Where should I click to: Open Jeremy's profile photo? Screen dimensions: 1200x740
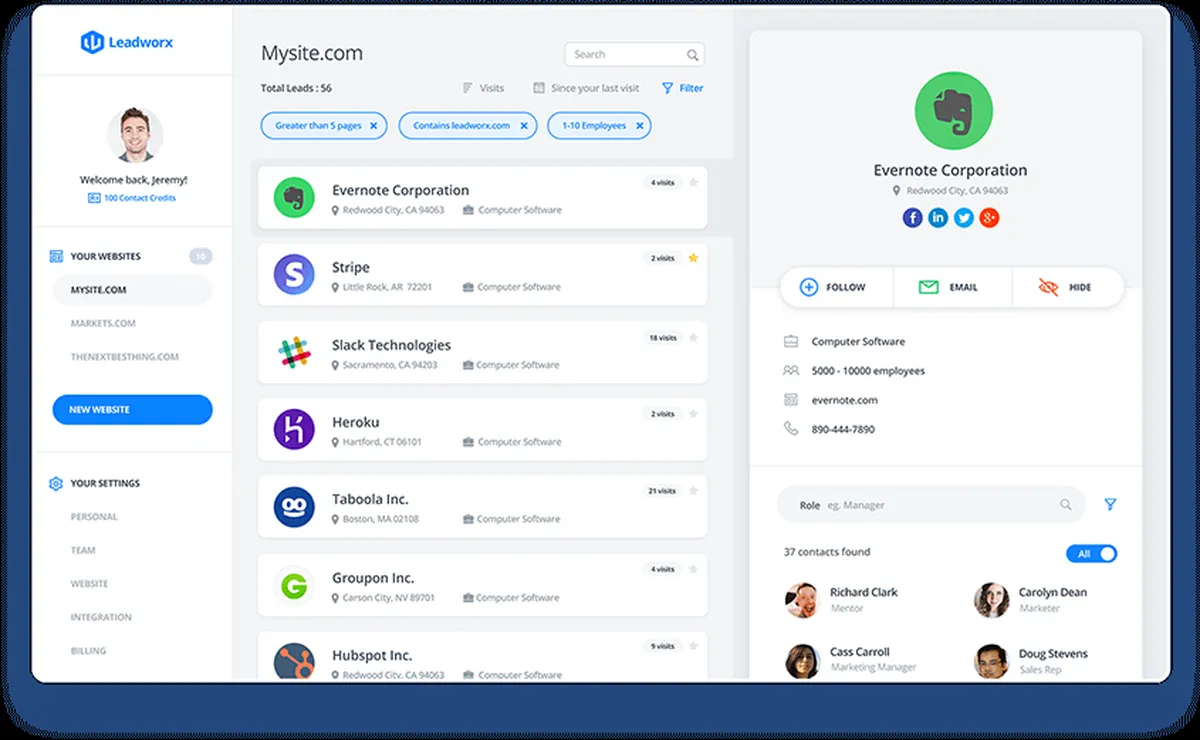click(134, 136)
